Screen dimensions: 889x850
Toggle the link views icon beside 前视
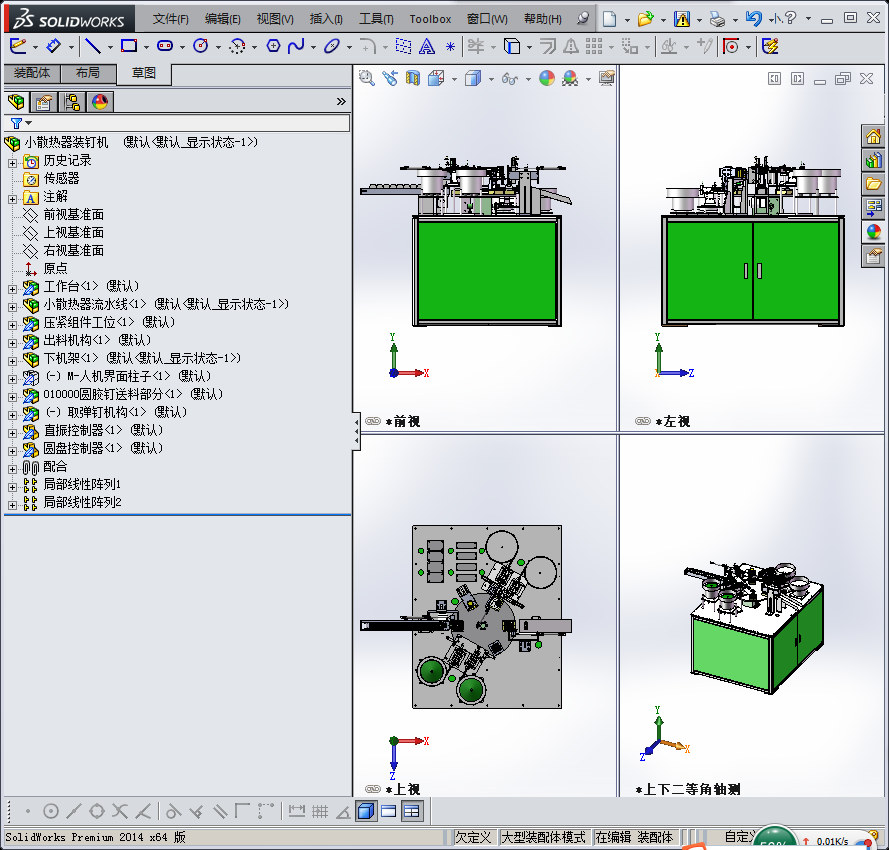point(372,421)
